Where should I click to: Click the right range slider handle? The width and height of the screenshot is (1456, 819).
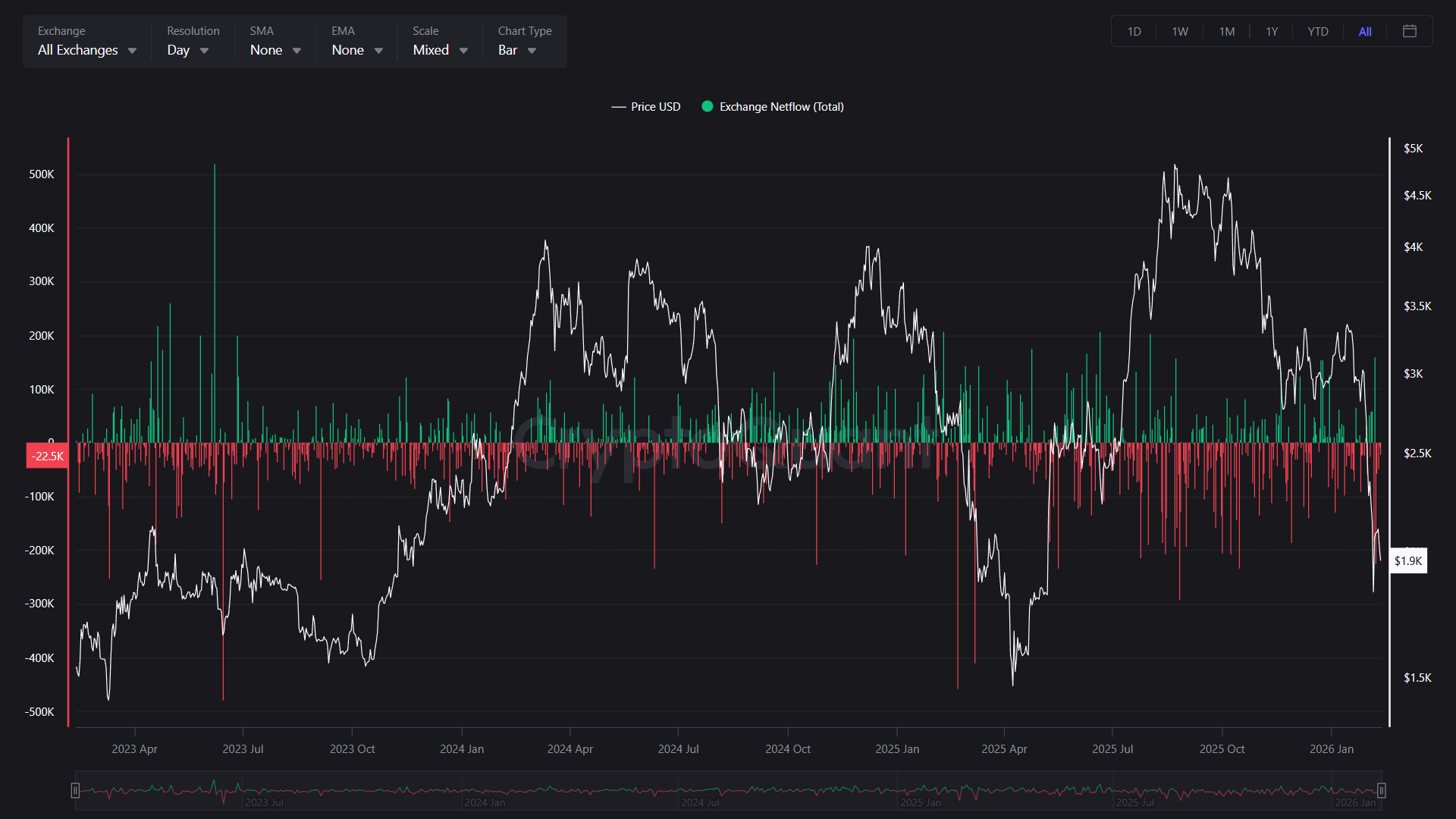(1381, 791)
